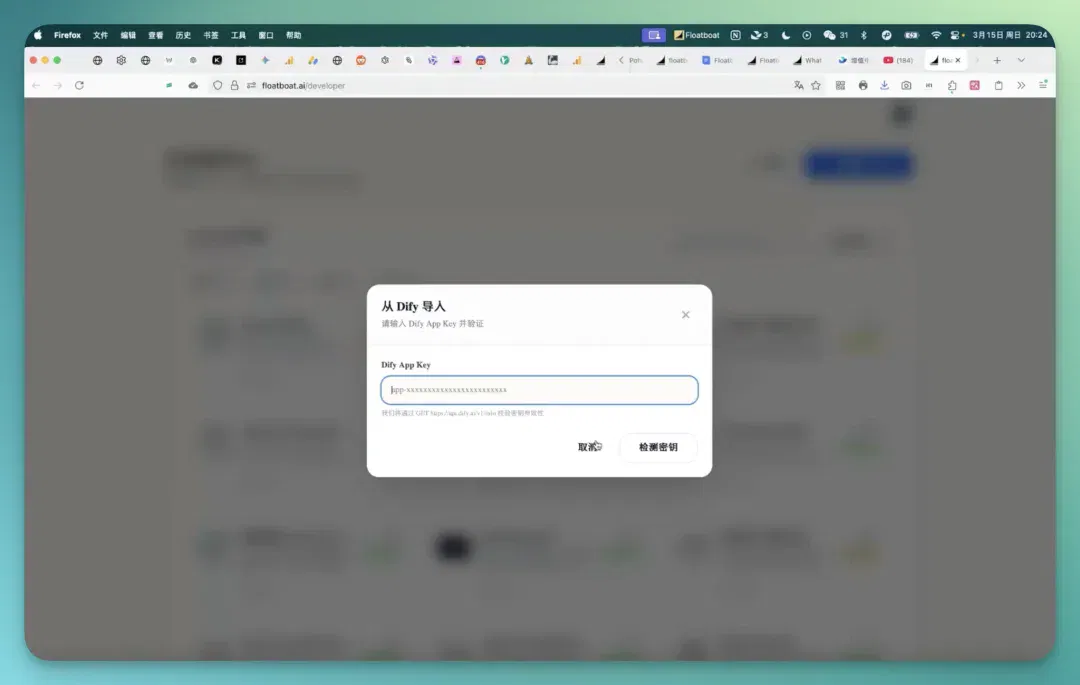This screenshot has height=685, width=1080.
Task: Click the Notion menu bar icon
Action: point(736,35)
